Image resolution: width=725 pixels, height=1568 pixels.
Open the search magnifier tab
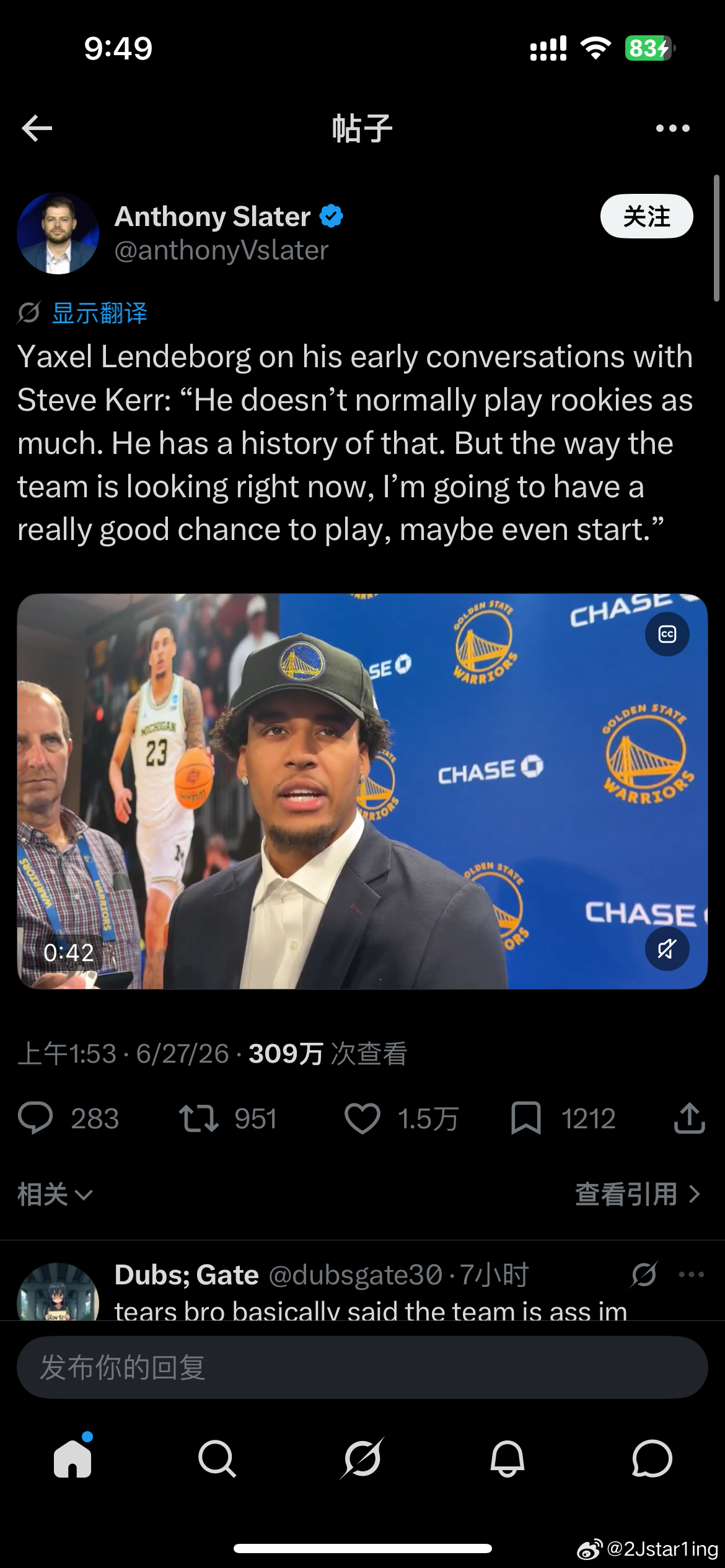217,1458
